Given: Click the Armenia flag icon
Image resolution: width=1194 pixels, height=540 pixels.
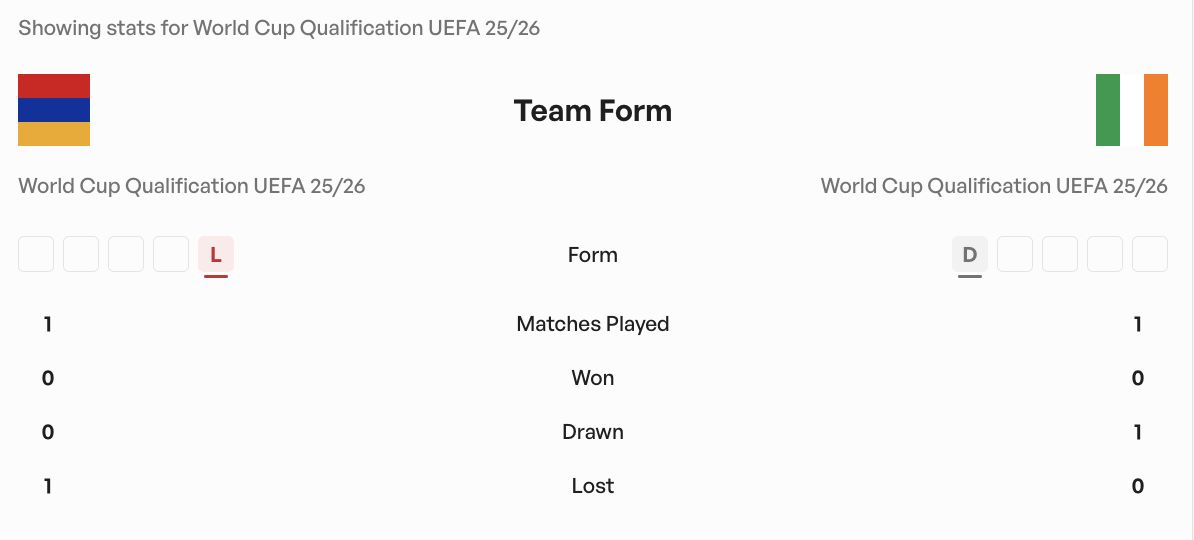Looking at the screenshot, I should [54, 110].
